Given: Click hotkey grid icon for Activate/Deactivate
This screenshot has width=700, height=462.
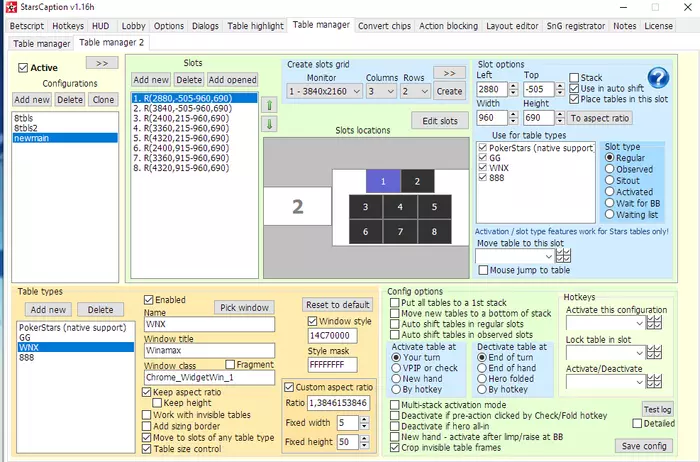Looking at the screenshot, I should [654, 382].
